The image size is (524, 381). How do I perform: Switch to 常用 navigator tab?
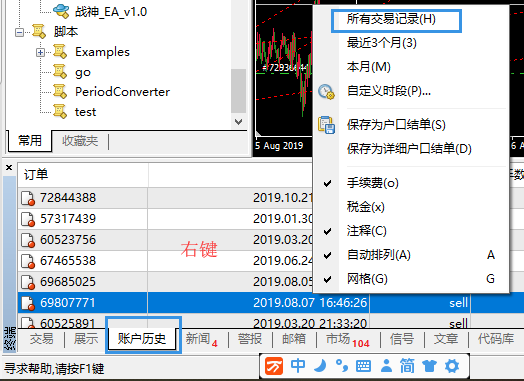tap(30, 140)
